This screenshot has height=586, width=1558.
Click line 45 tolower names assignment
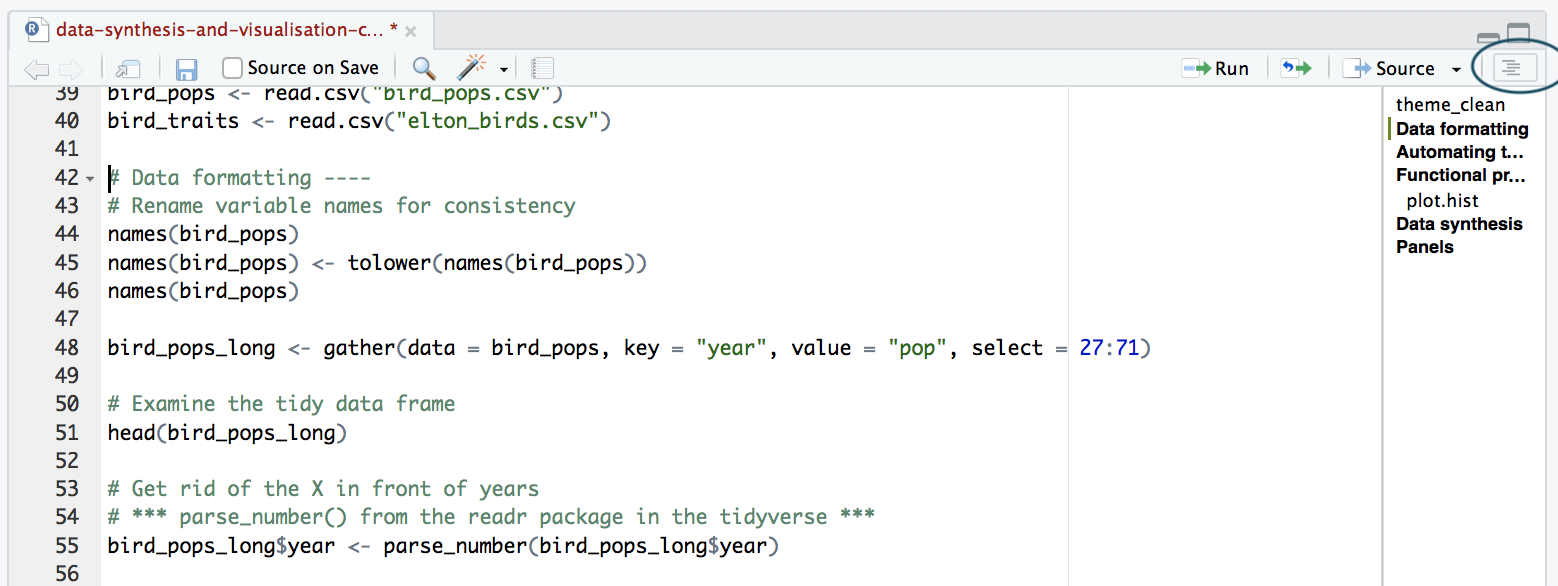click(x=377, y=263)
